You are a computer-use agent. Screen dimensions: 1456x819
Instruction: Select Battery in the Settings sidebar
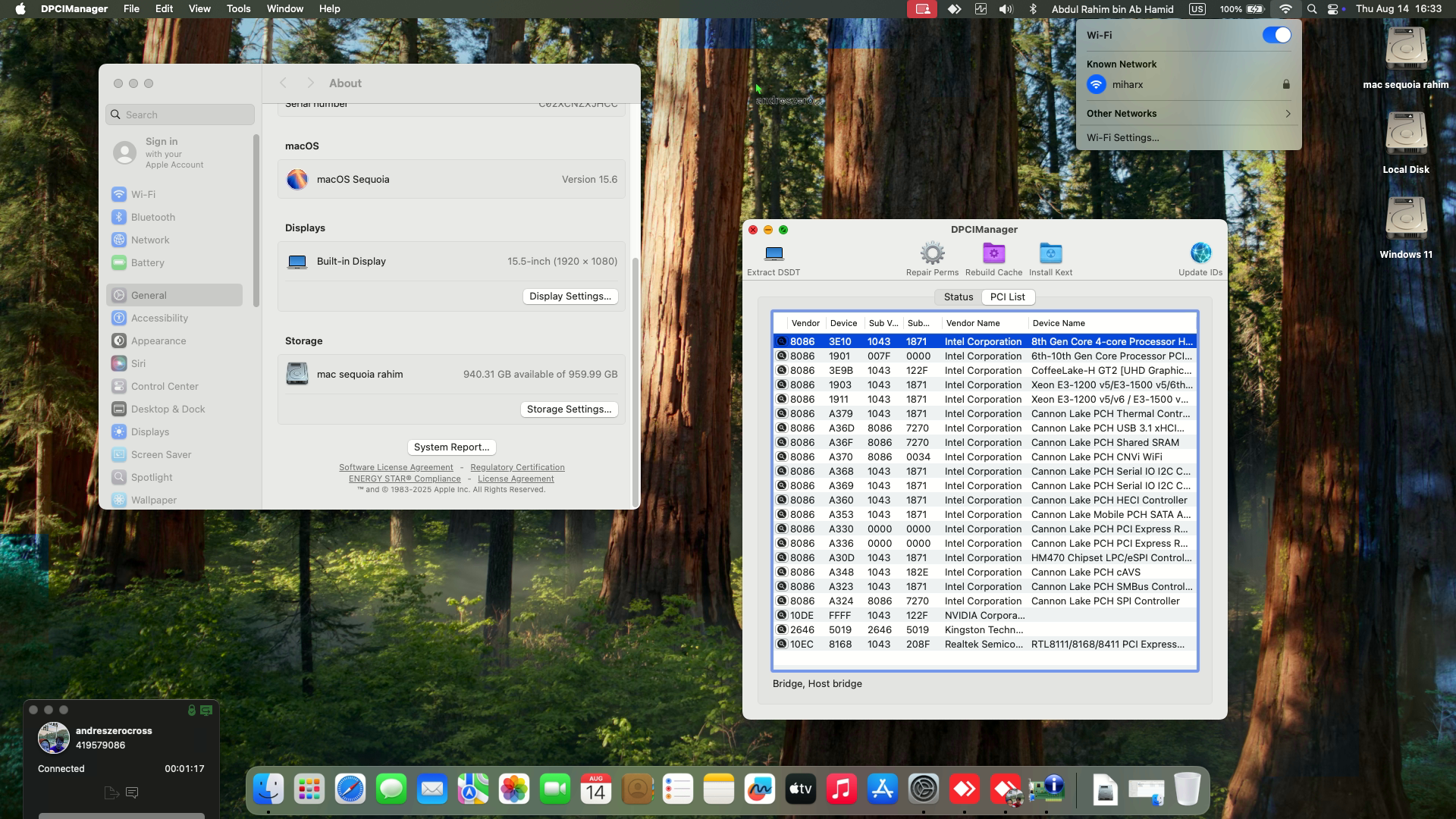pos(174,263)
